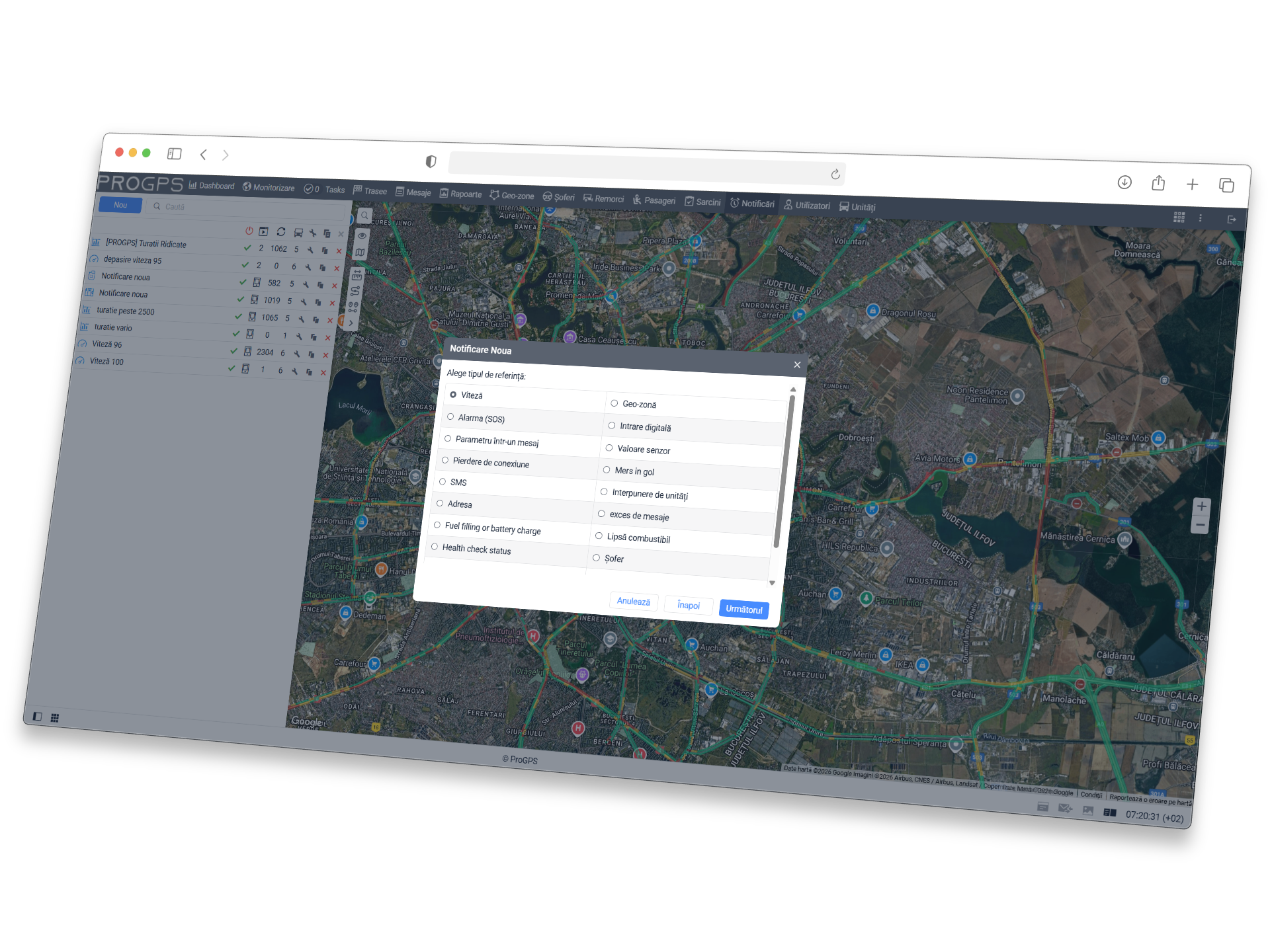Click the map search magnifier icon
Viewport: 1270px width, 952px height.
[364, 216]
